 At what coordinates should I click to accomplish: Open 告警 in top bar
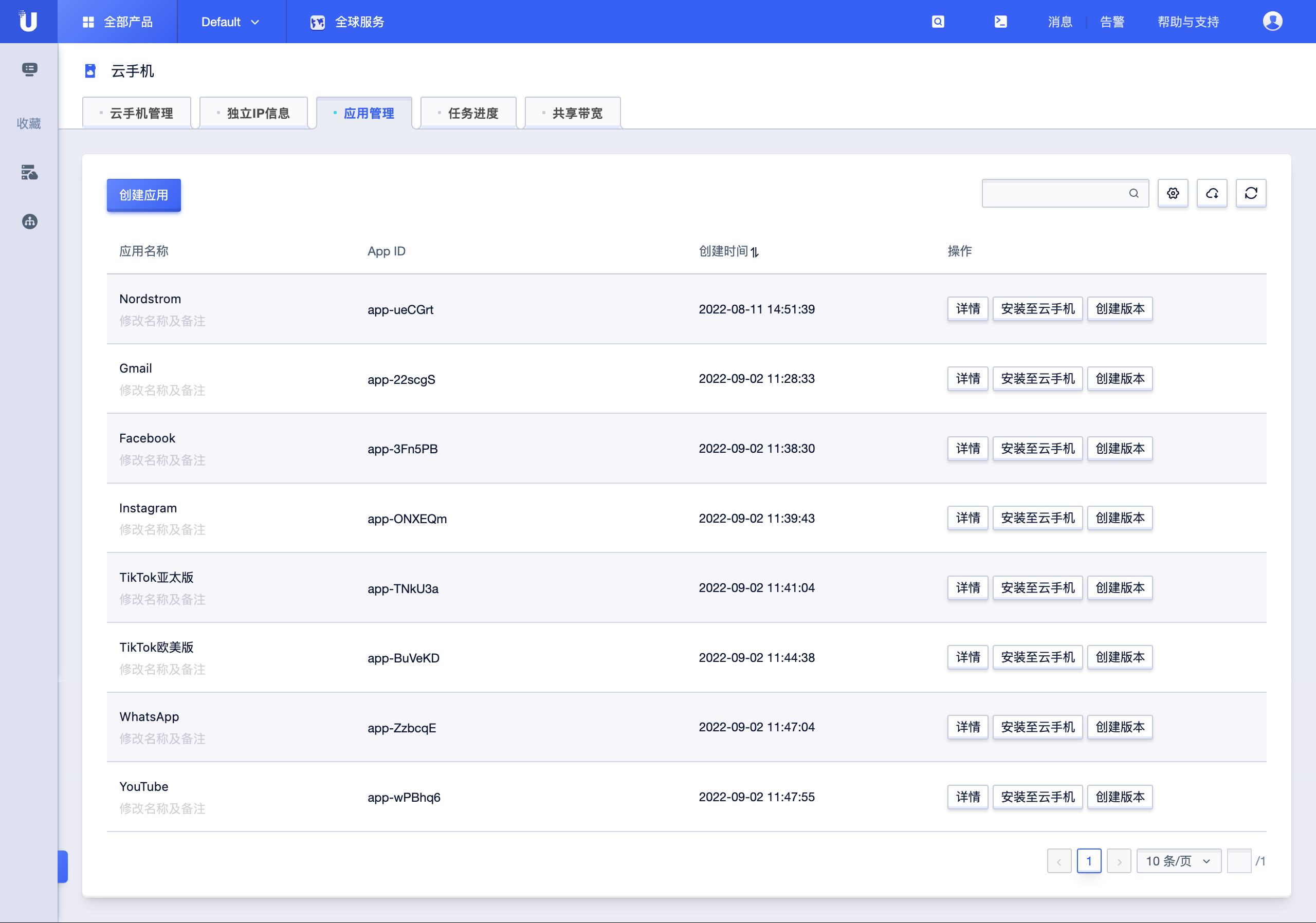(1112, 22)
